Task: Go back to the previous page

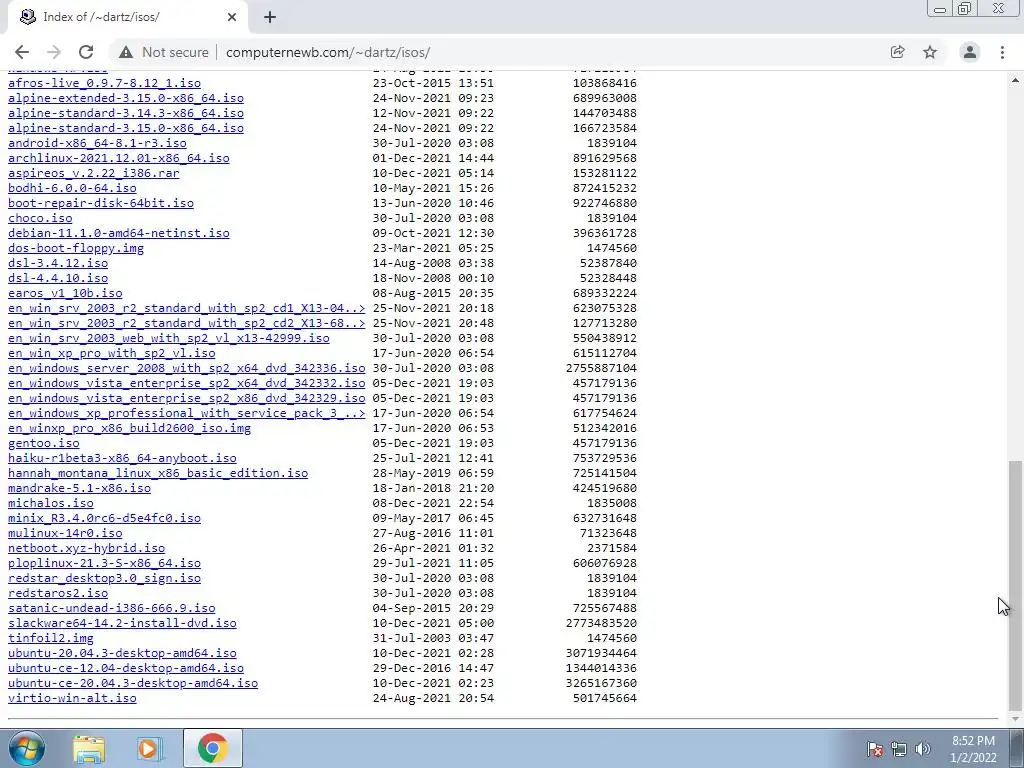Action: tap(22, 52)
